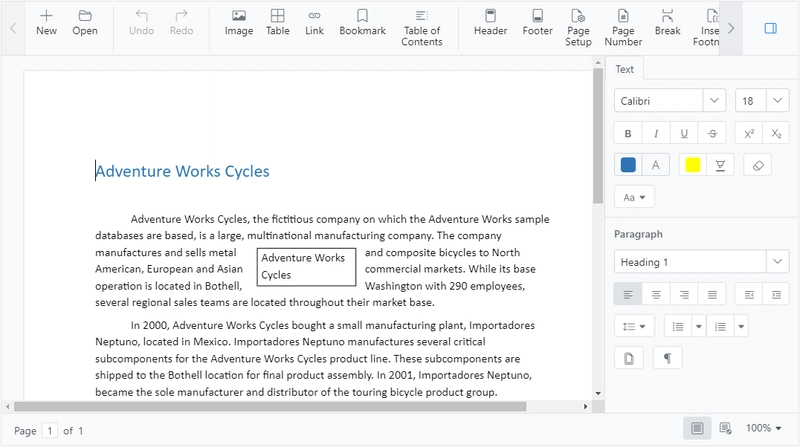The image size is (800, 447).
Task: Open the text highlight color picker
Action: point(720,165)
